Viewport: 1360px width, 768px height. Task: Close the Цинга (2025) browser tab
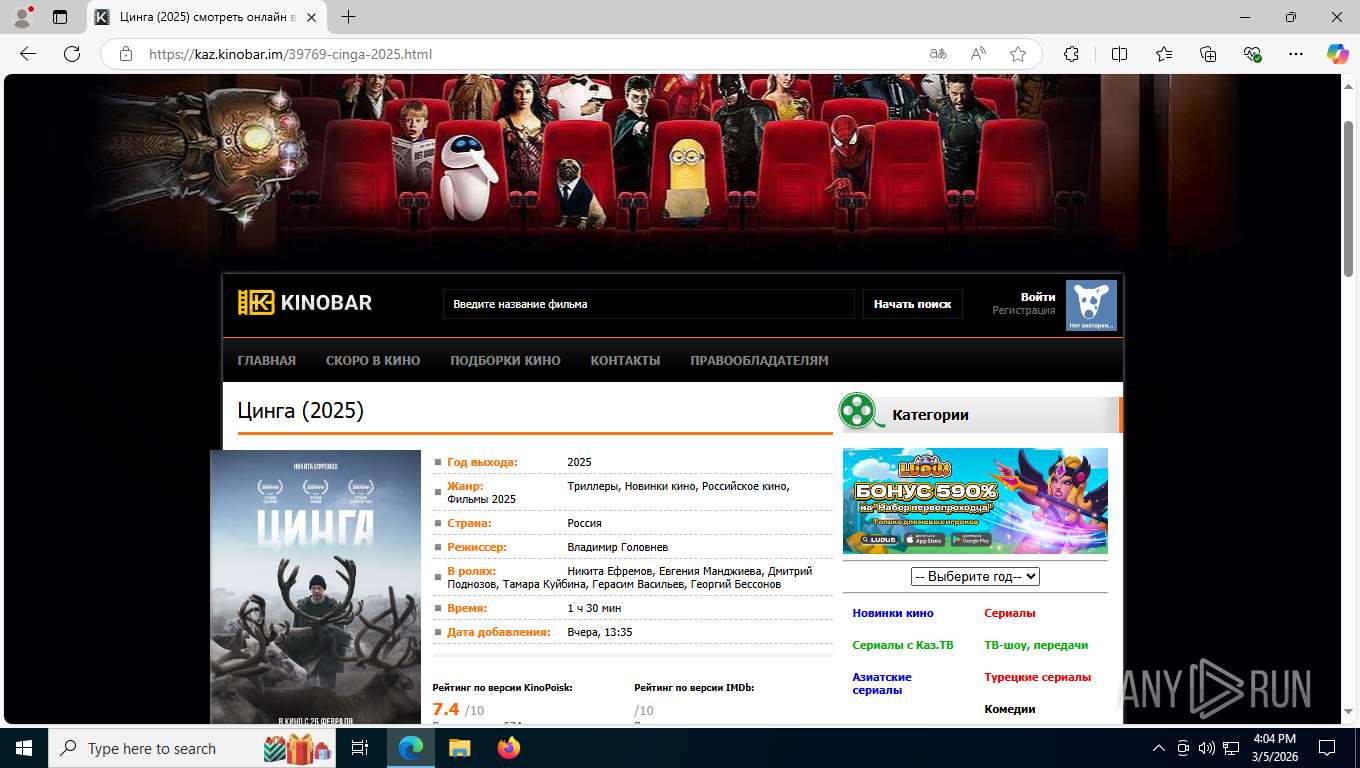[x=312, y=17]
